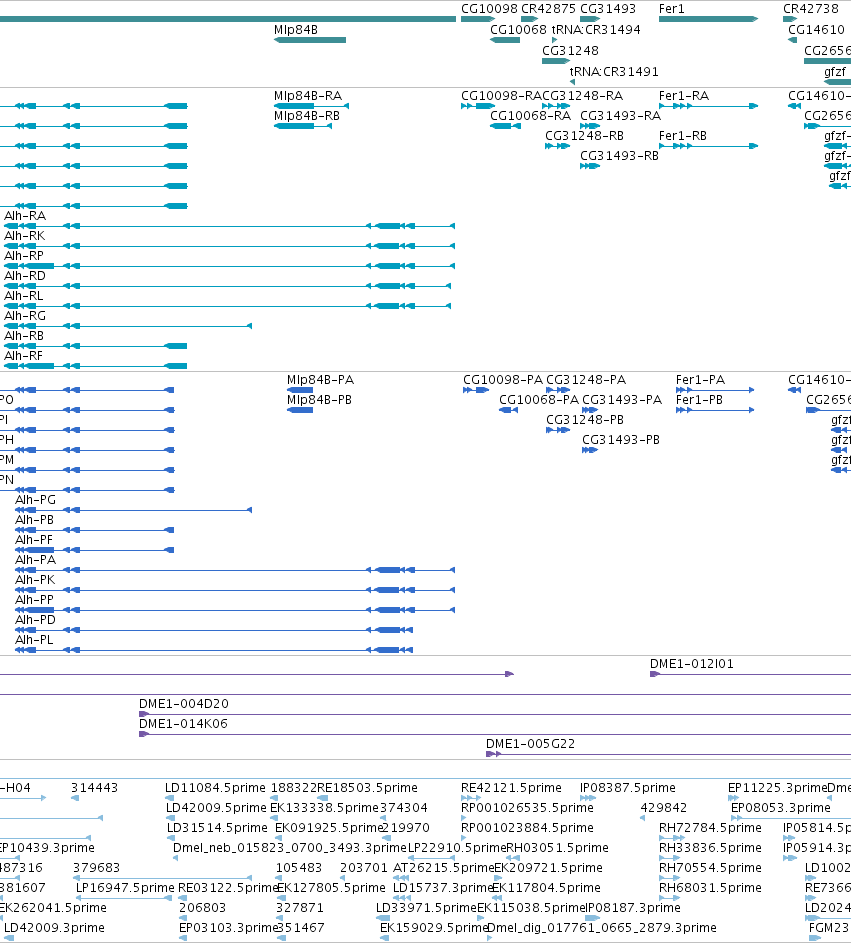Click Fer1-PB protein label
The image size is (851, 943).
point(699,400)
